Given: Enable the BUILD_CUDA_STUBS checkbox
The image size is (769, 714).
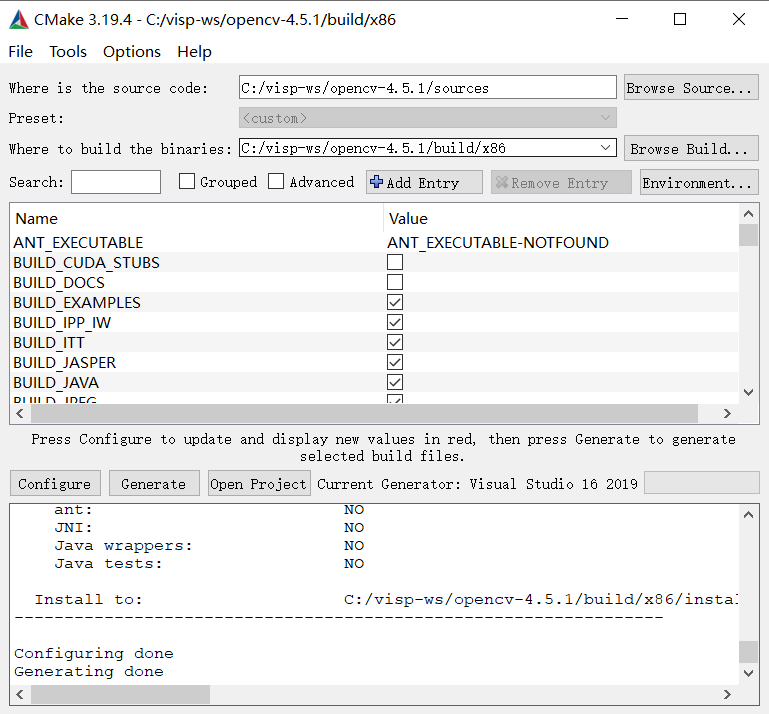Looking at the screenshot, I should pos(395,262).
